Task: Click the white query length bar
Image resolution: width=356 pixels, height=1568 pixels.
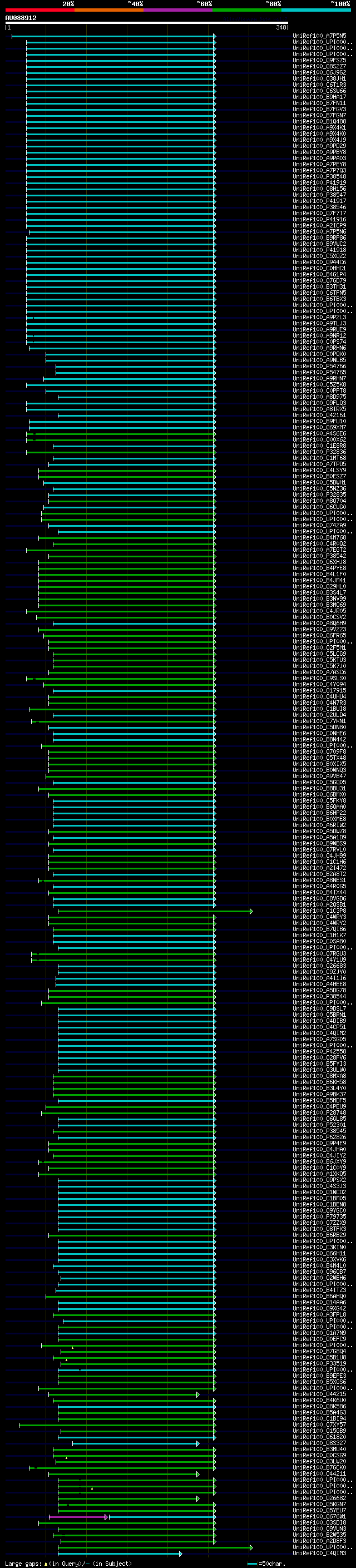Action: click(146, 23)
